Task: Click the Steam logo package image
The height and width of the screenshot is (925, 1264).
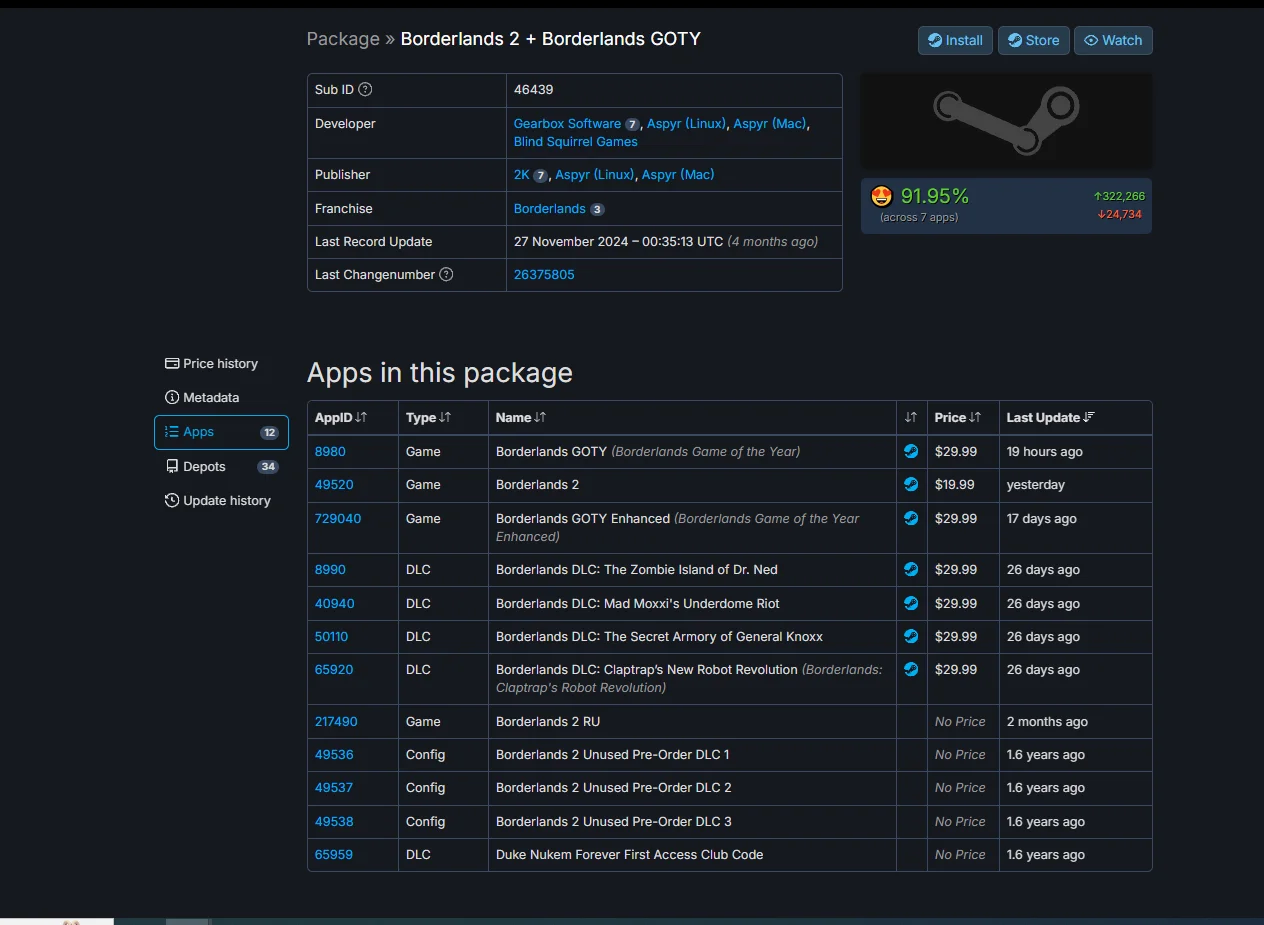Action: pyautogui.click(x=1006, y=121)
